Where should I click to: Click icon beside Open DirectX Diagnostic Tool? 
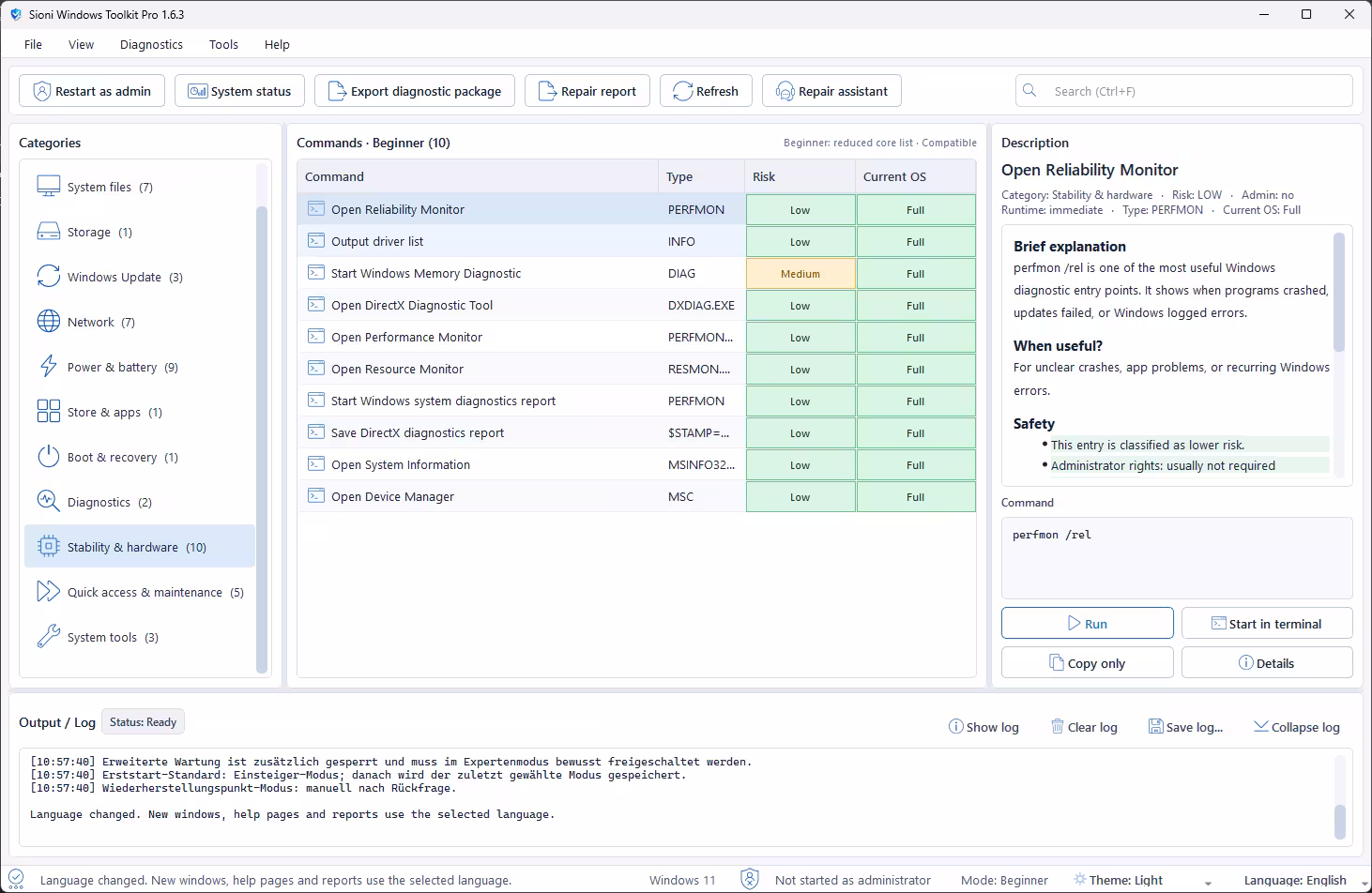(315, 305)
